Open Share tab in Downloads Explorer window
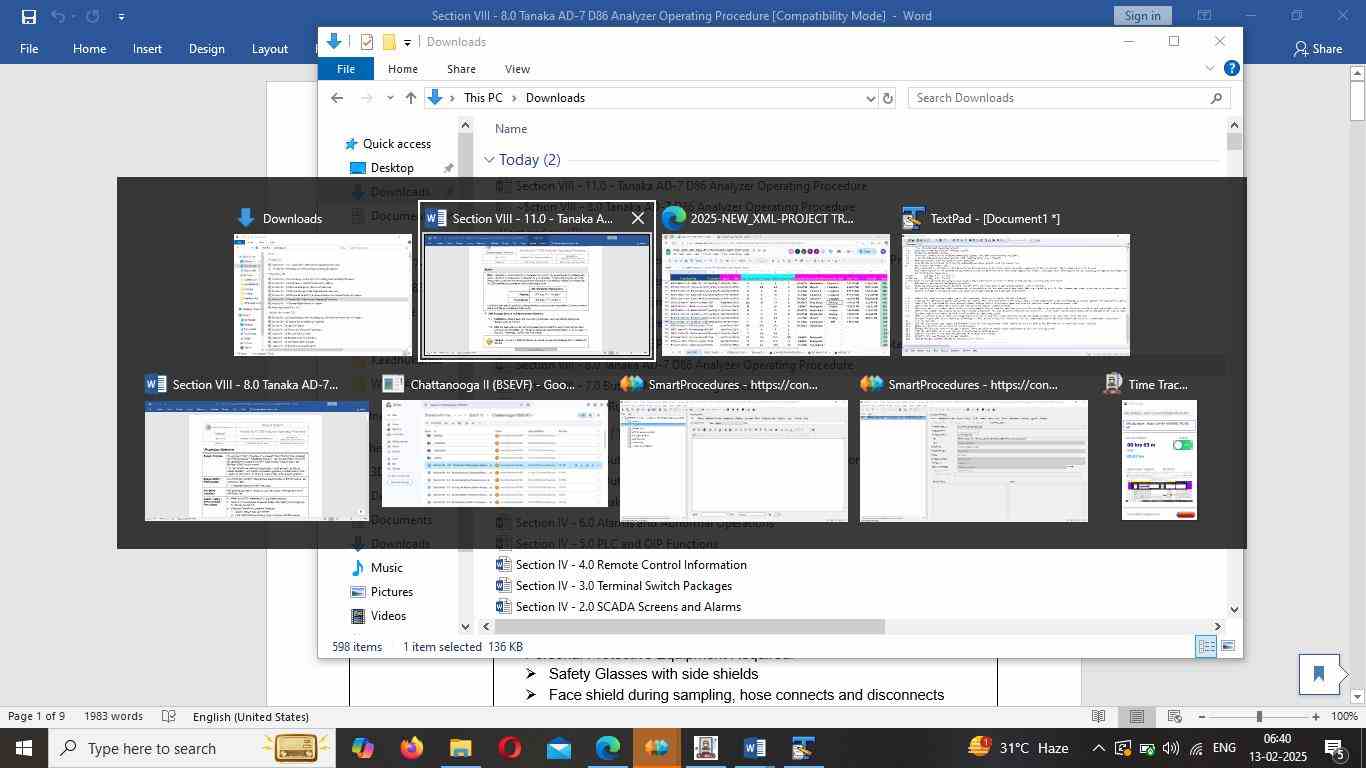This screenshot has width=1366, height=768. 461,69
